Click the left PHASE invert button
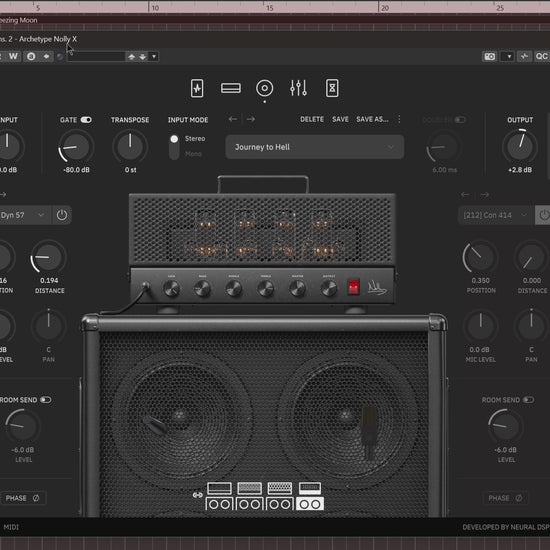Viewport: 550px width, 550px height. (x=22, y=498)
